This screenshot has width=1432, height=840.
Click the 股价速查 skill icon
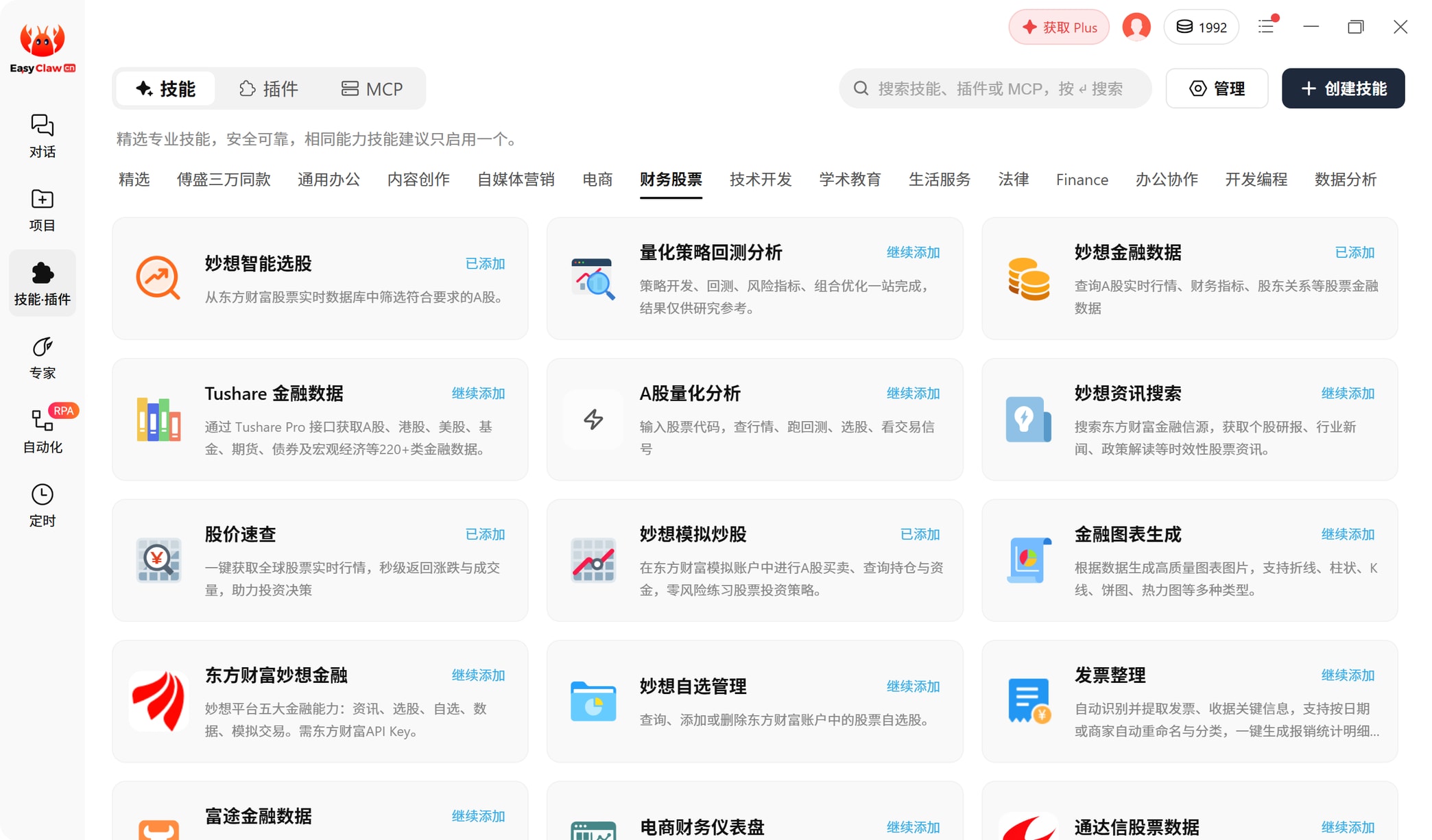[158, 560]
